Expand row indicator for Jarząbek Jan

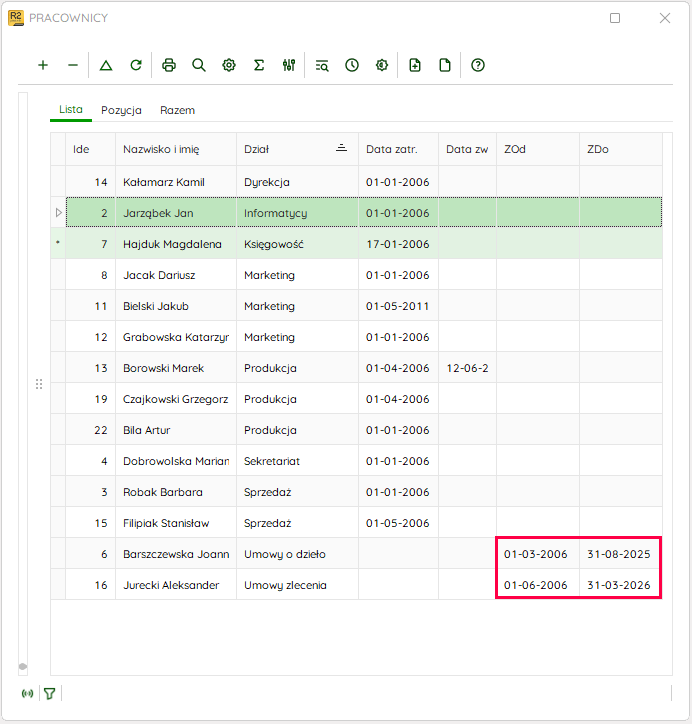[59, 213]
